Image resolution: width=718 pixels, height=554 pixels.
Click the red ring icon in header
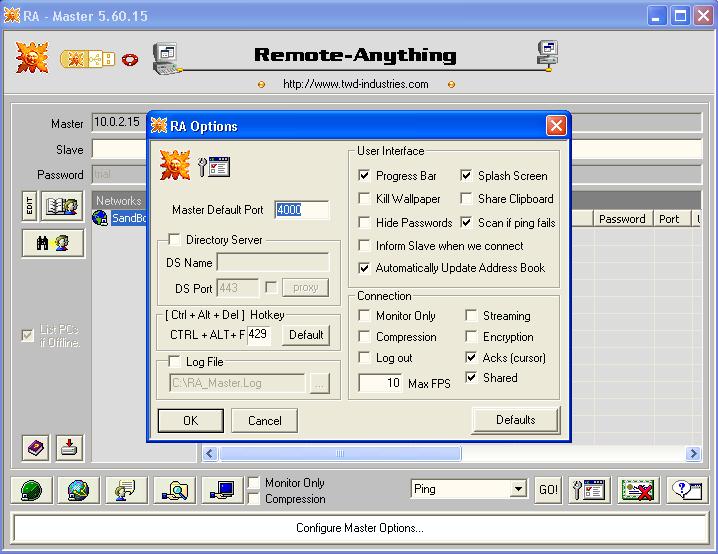130,60
